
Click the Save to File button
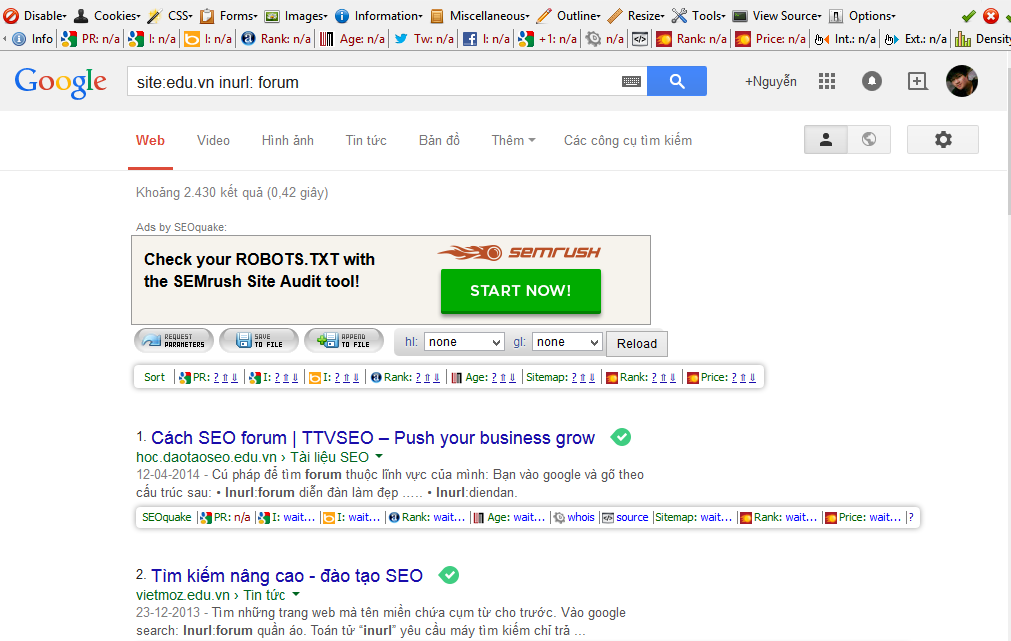point(259,340)
